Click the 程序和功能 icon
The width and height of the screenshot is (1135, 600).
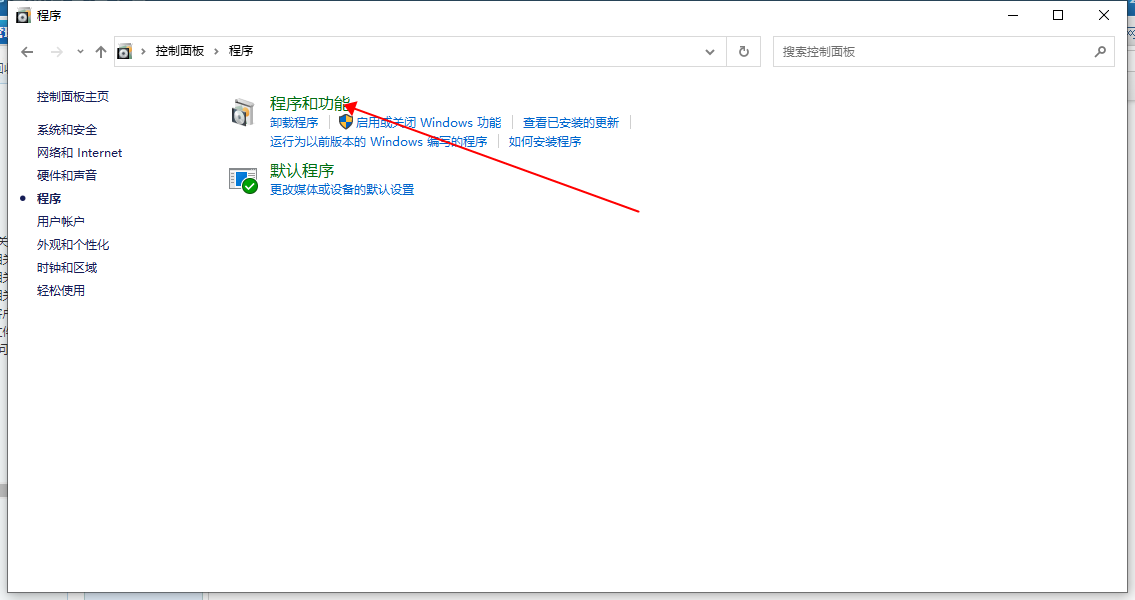click(243, 113)
